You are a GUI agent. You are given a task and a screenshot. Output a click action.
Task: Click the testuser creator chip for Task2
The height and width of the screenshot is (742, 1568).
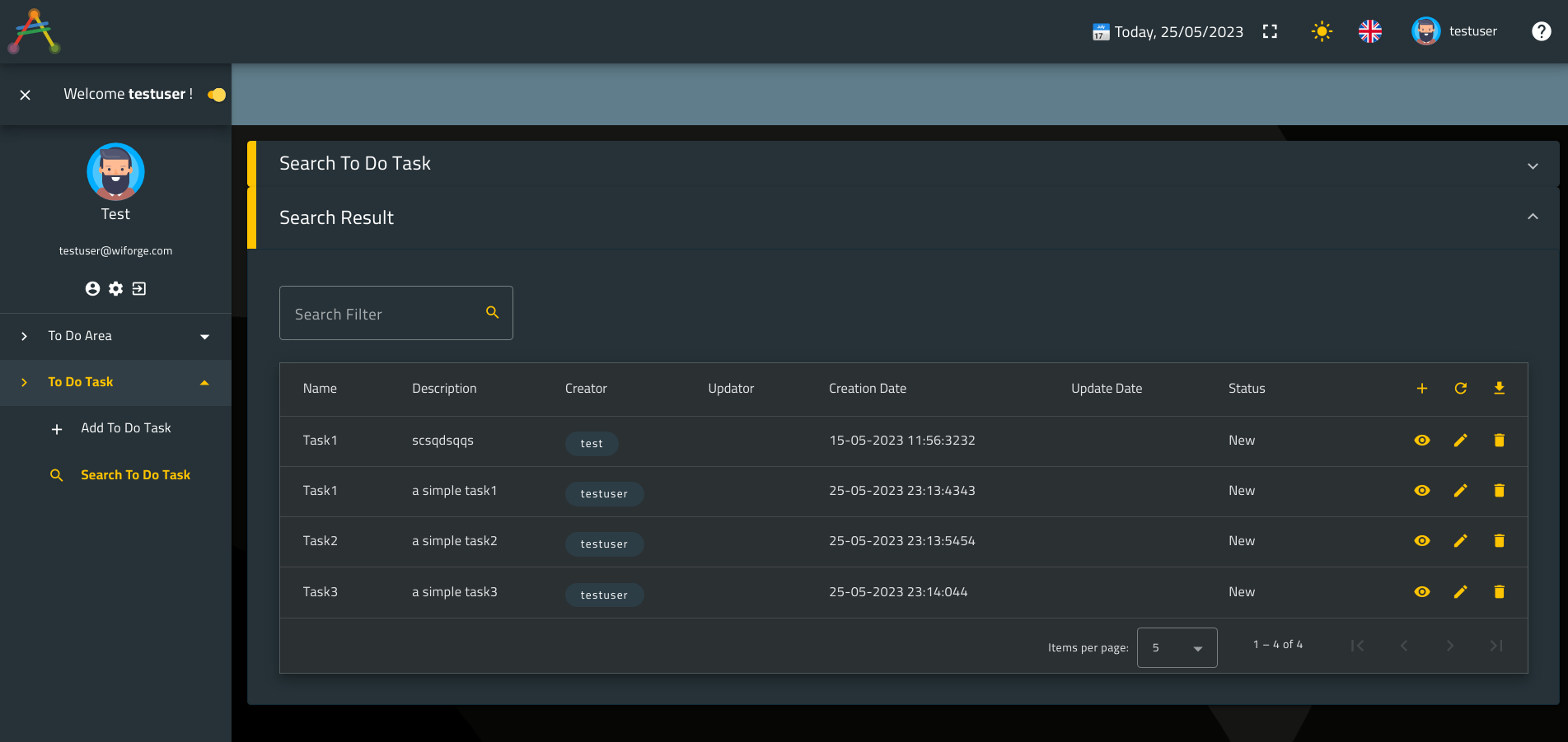click(x=604, y=544)
